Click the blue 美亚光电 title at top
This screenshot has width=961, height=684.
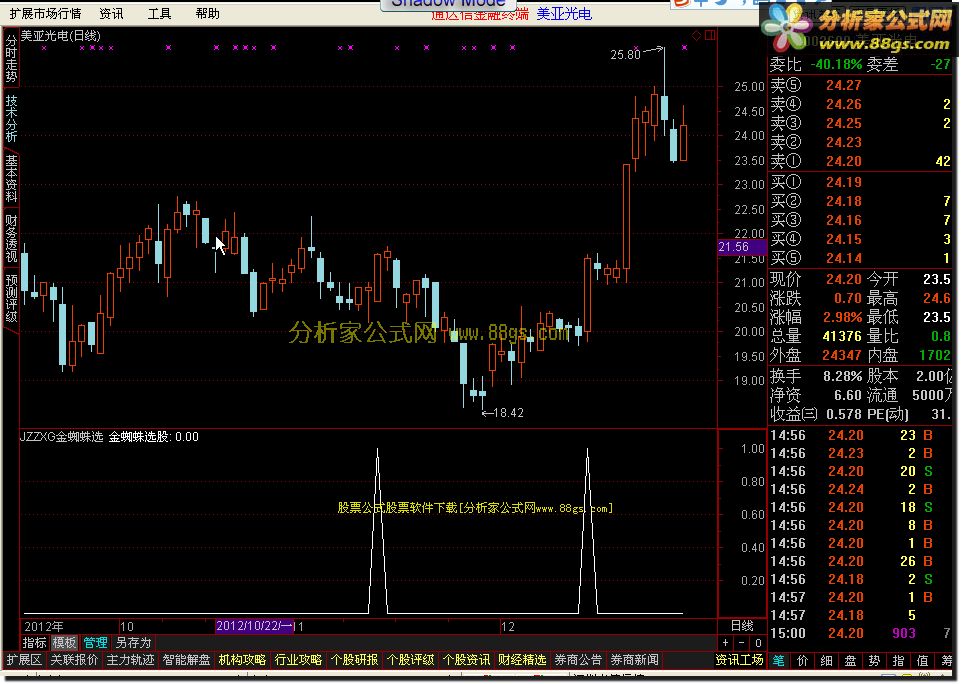564,13
